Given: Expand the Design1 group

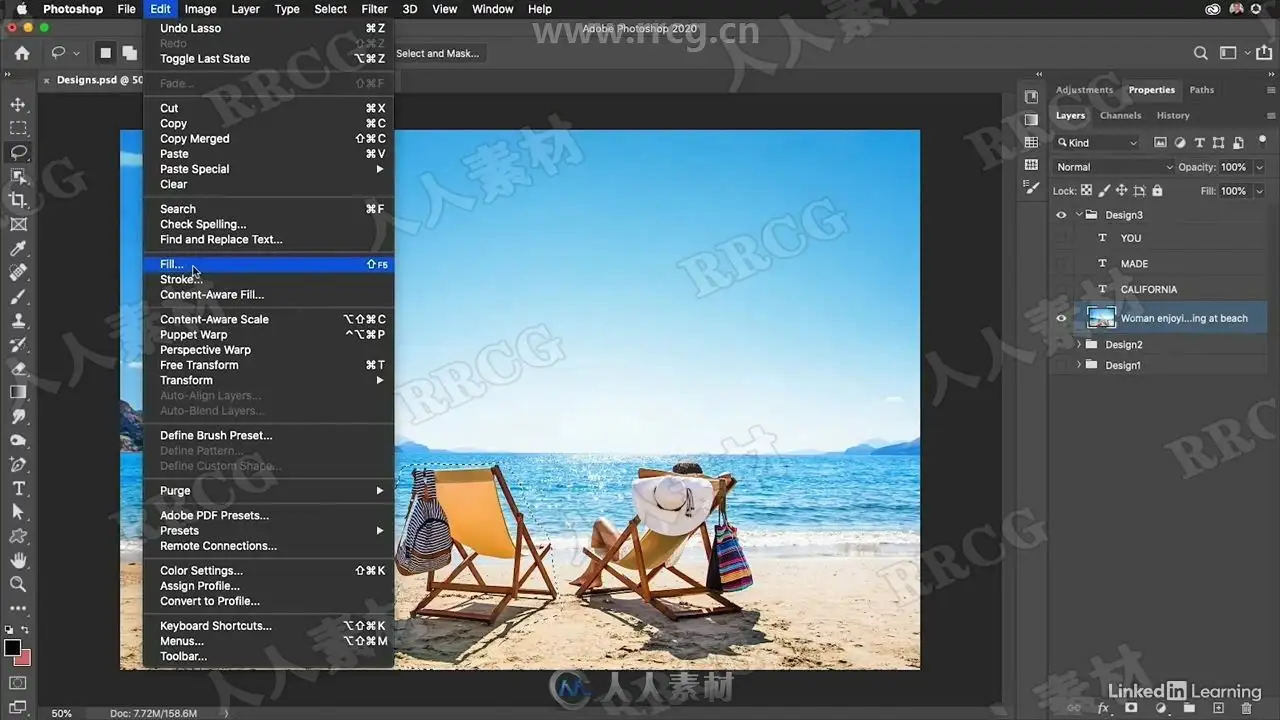Looking at the screenshot, I should coord(1079,365).
